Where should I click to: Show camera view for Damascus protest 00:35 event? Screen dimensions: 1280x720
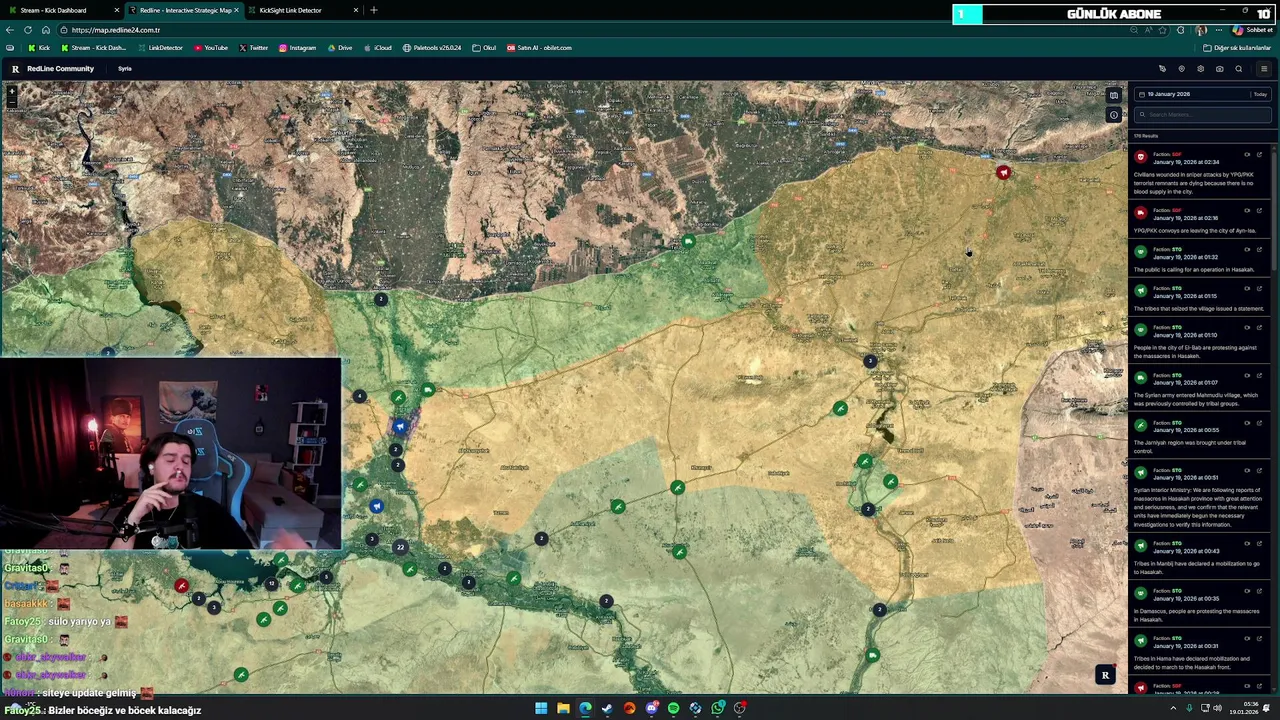pyautogui.click(x=1247, y=591)
